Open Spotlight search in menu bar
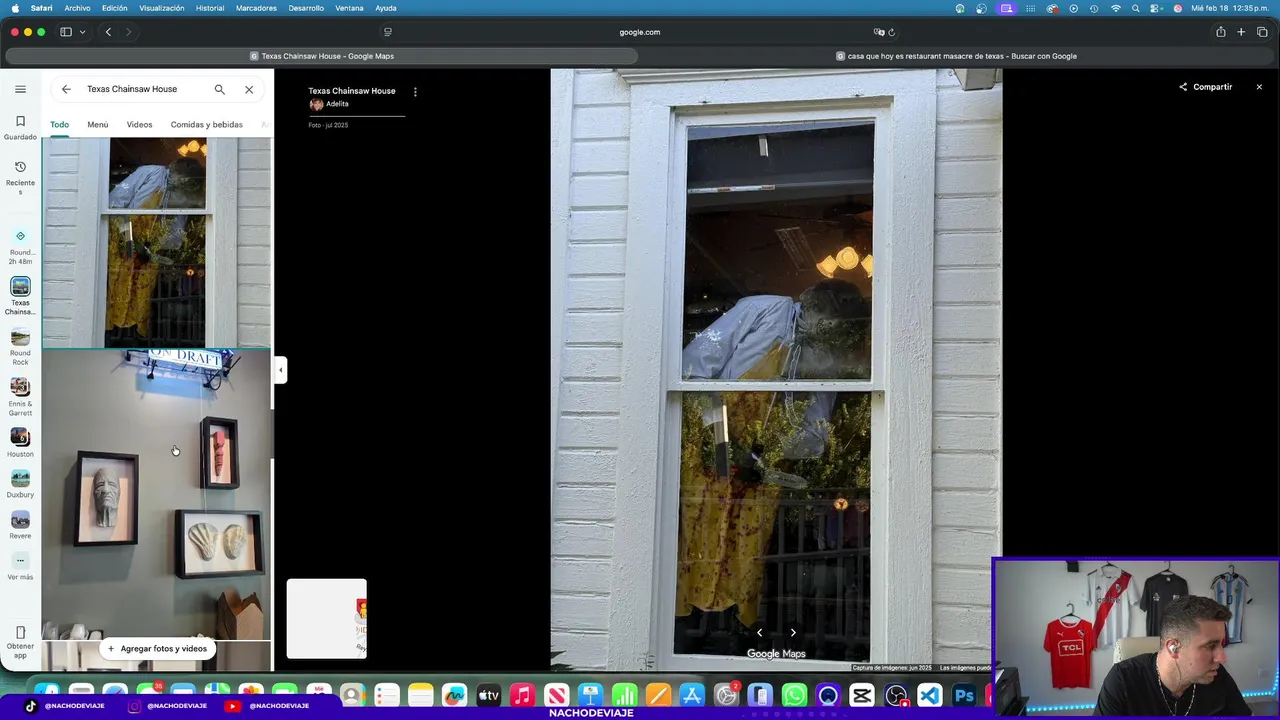The width and height of the screenshot is (1280, 720). pos(1136,8)
